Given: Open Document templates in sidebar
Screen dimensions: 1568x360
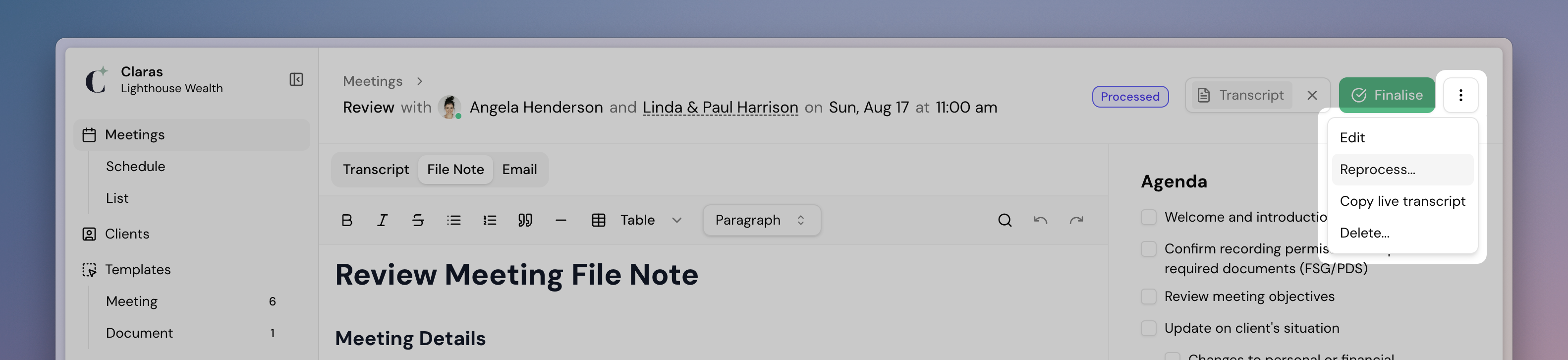Looking at the screenshot, I should pyautogui.click(x=139, y=333).
